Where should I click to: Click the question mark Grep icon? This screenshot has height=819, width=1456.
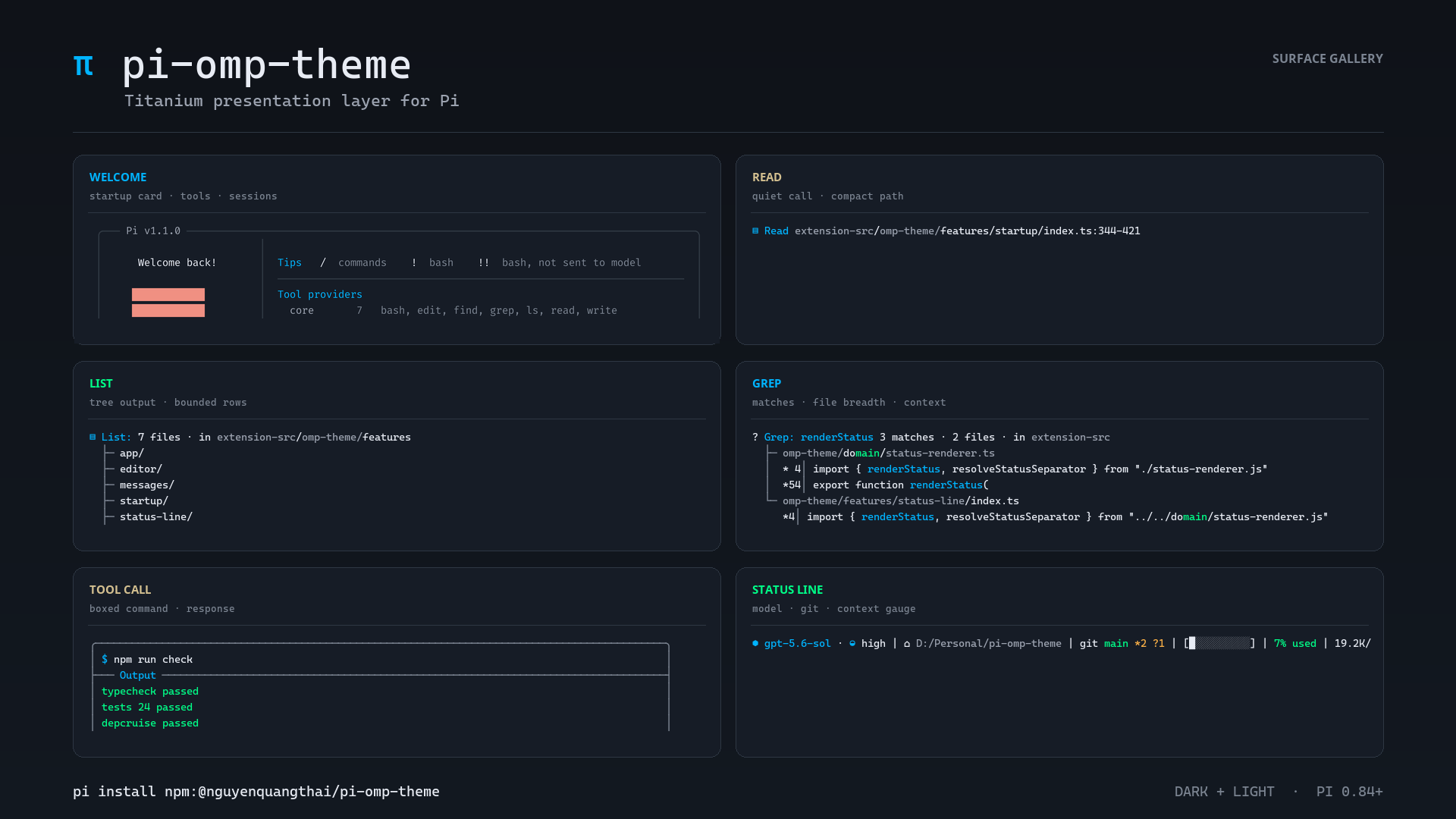tap(755, 438)
